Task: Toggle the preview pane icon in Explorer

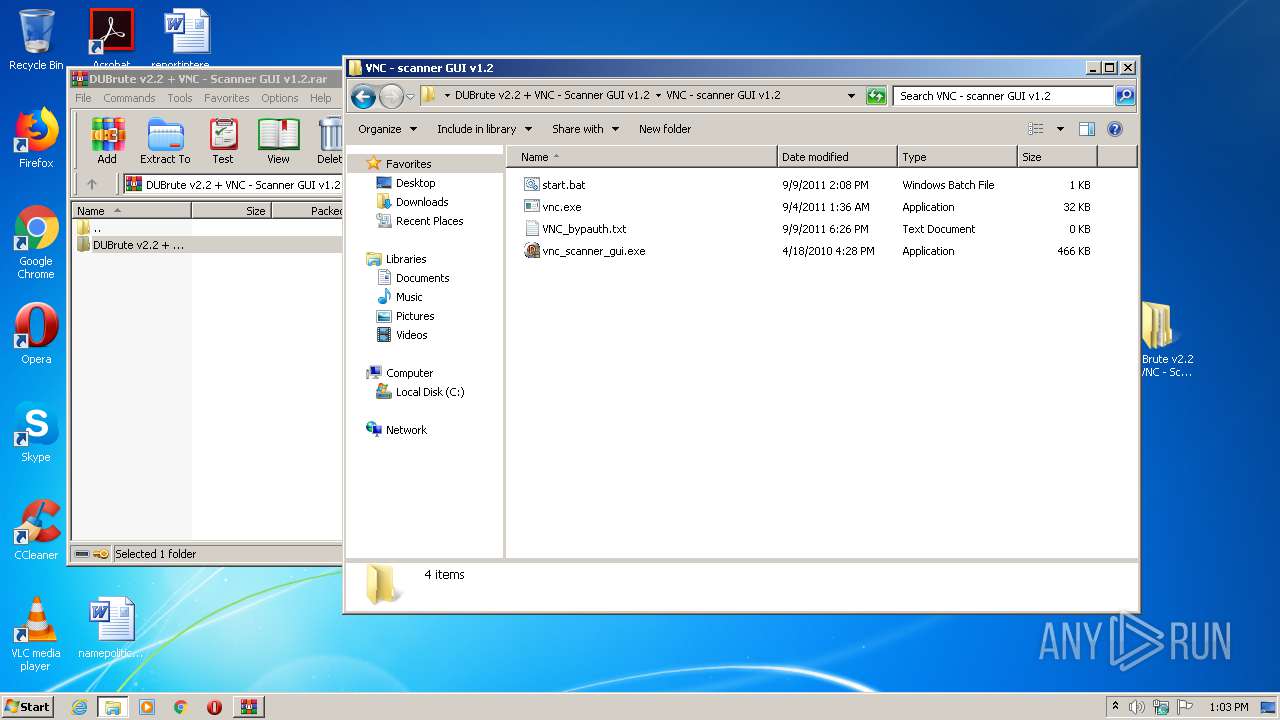Action: pos(1087,129)
